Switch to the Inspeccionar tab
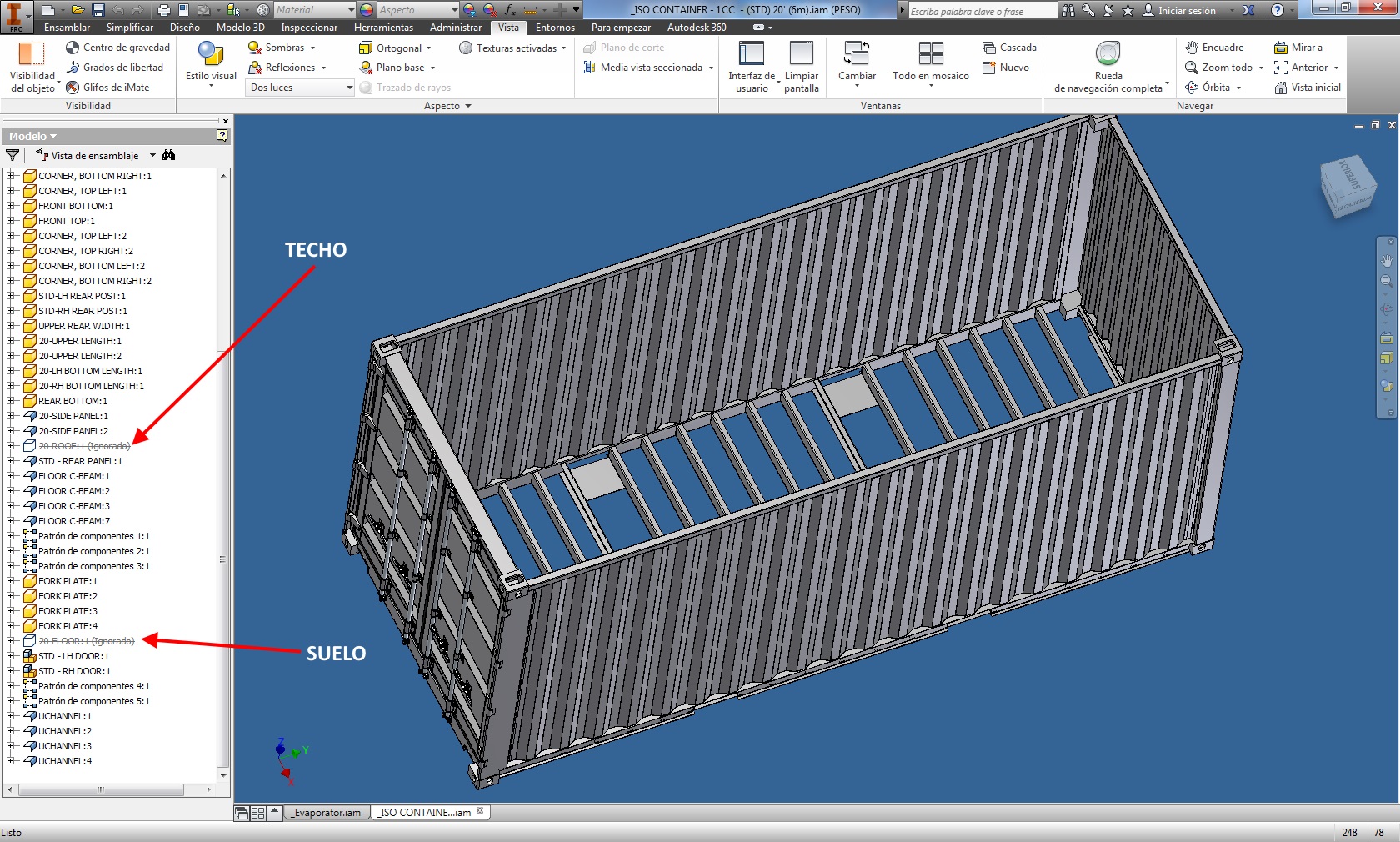Viewport: 1400px width, 842px height. click(x=309, y=28)
